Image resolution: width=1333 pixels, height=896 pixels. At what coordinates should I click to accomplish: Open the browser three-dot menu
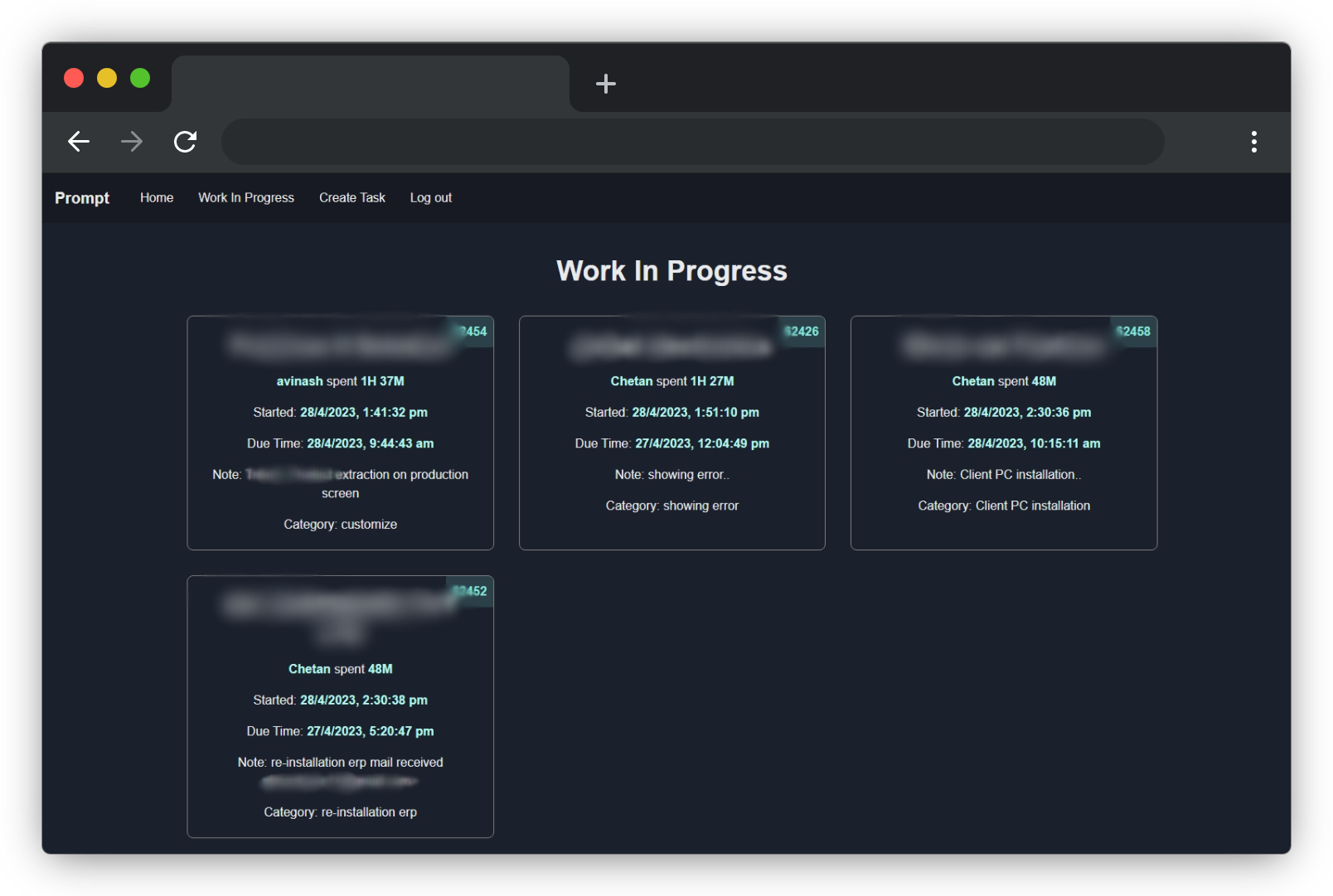(1254, 142)
